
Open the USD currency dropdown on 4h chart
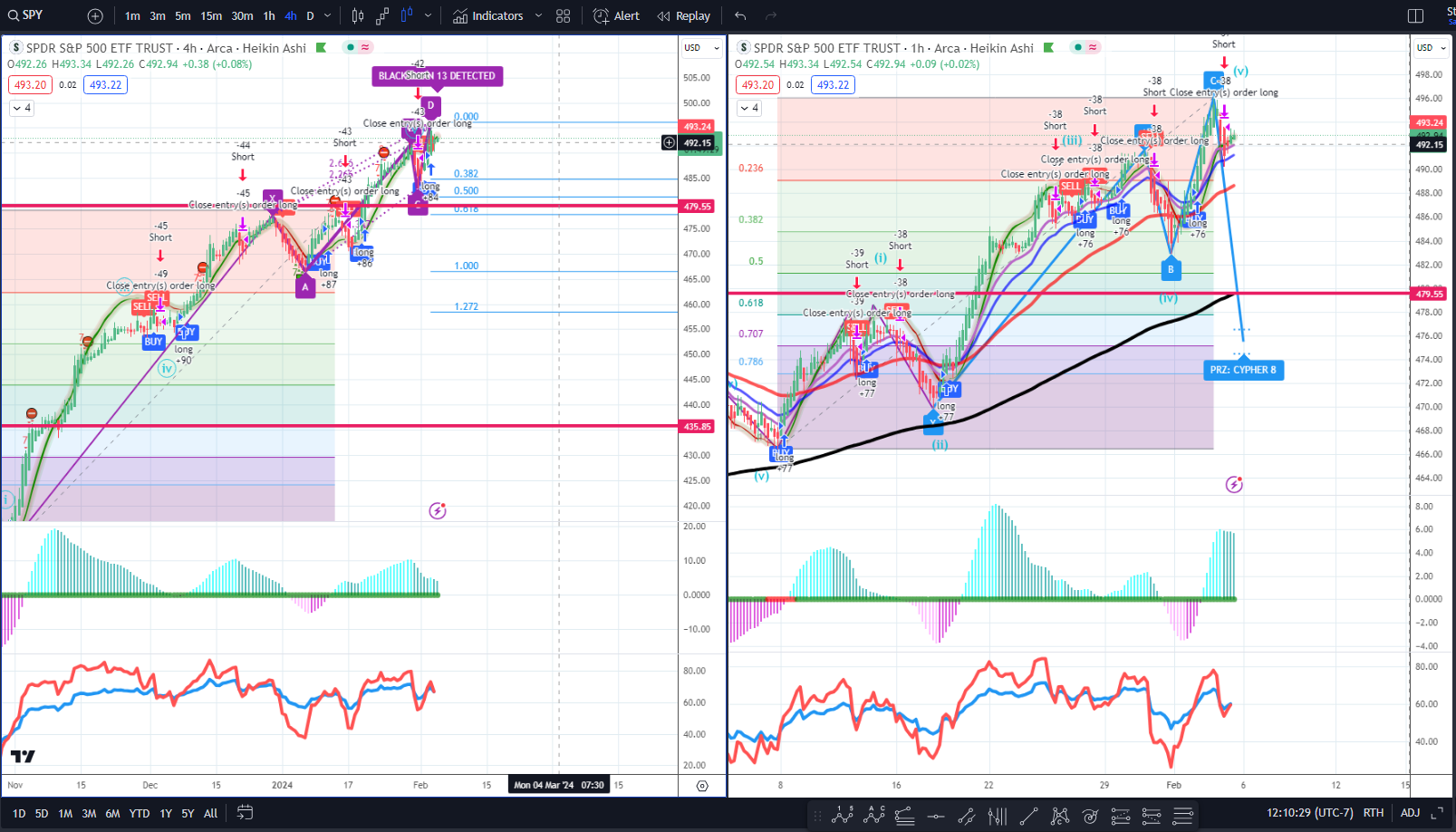(x=702, y=48)
